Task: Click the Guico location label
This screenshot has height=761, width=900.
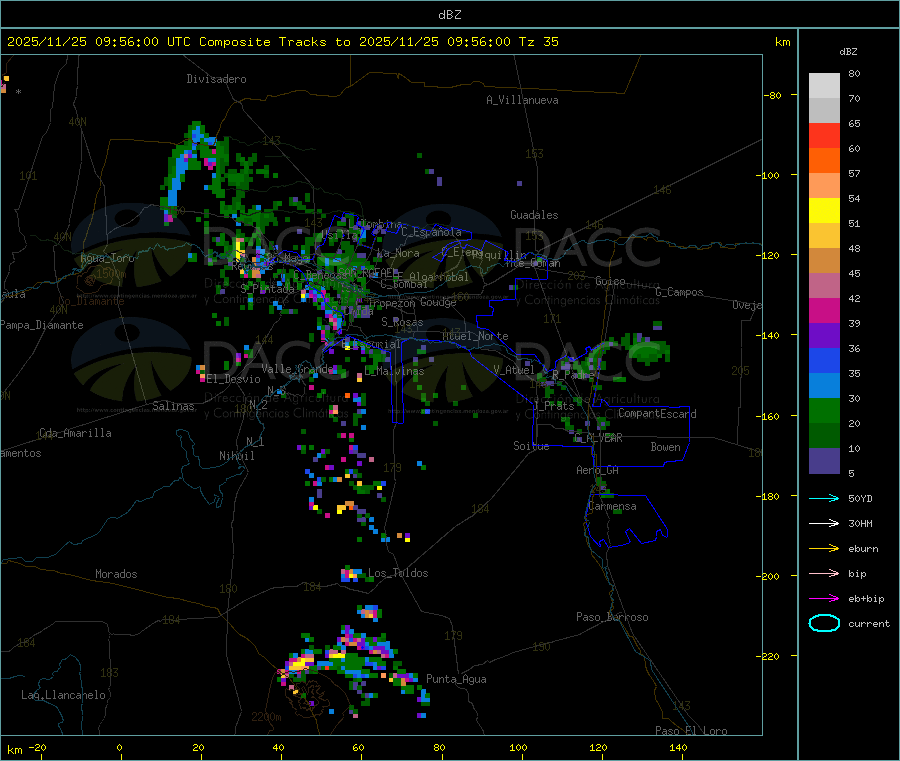Action: click(610, 281)
